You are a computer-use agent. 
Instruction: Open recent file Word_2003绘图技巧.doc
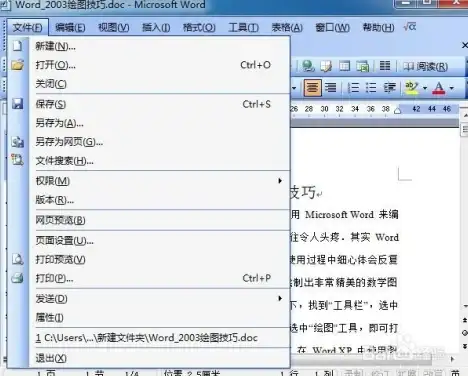[x=149, y=338]
